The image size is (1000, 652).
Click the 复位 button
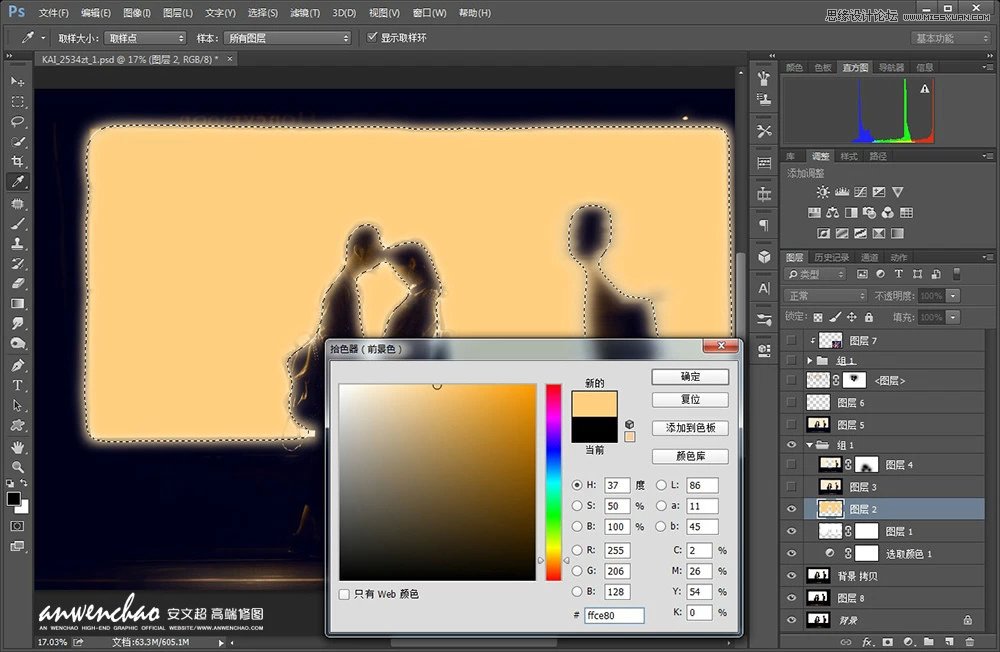tap(690, 399)
